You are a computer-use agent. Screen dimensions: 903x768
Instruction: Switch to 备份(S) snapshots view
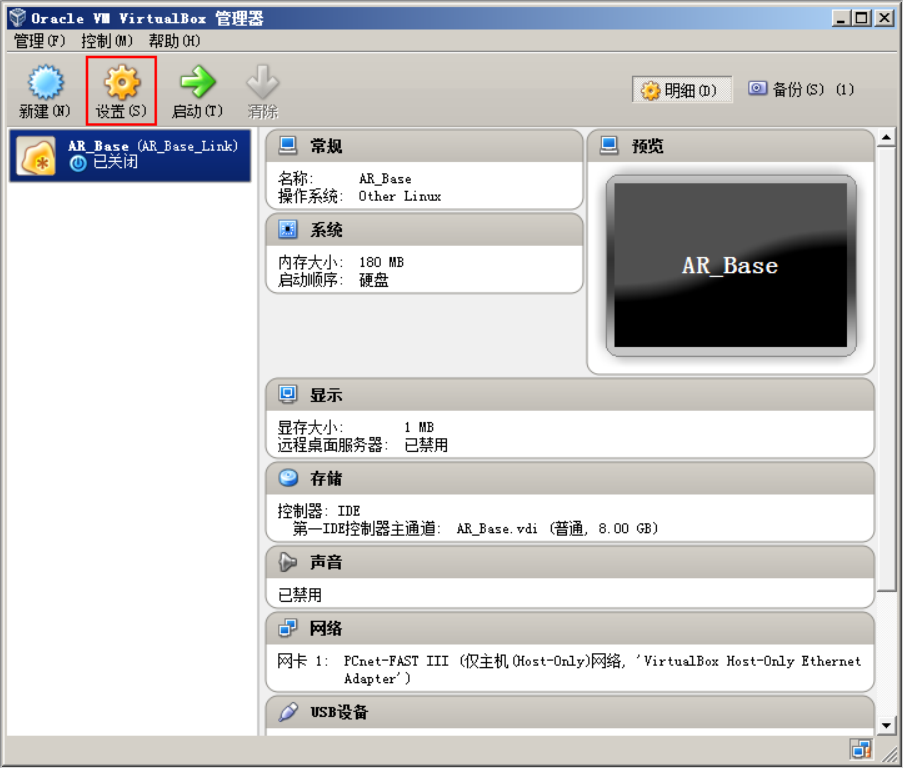click(x=800, y=89)
